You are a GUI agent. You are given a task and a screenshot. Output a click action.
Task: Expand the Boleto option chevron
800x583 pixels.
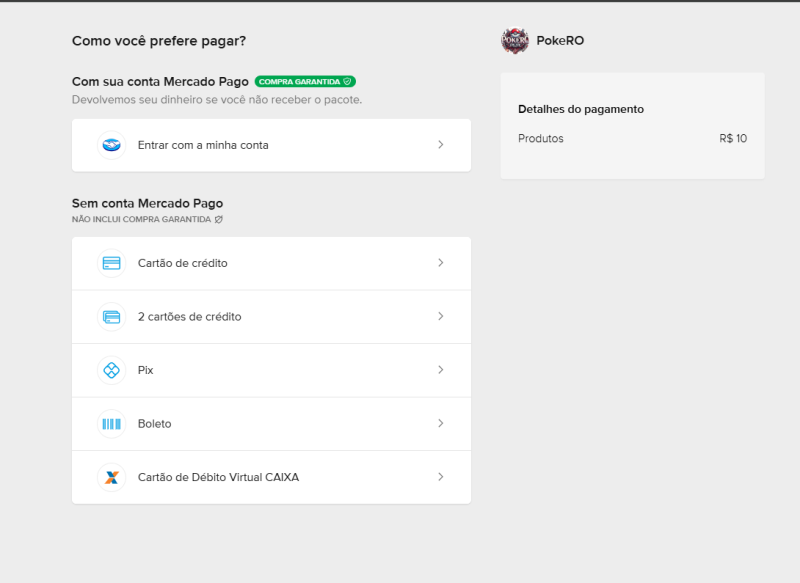tap(441, 424)
